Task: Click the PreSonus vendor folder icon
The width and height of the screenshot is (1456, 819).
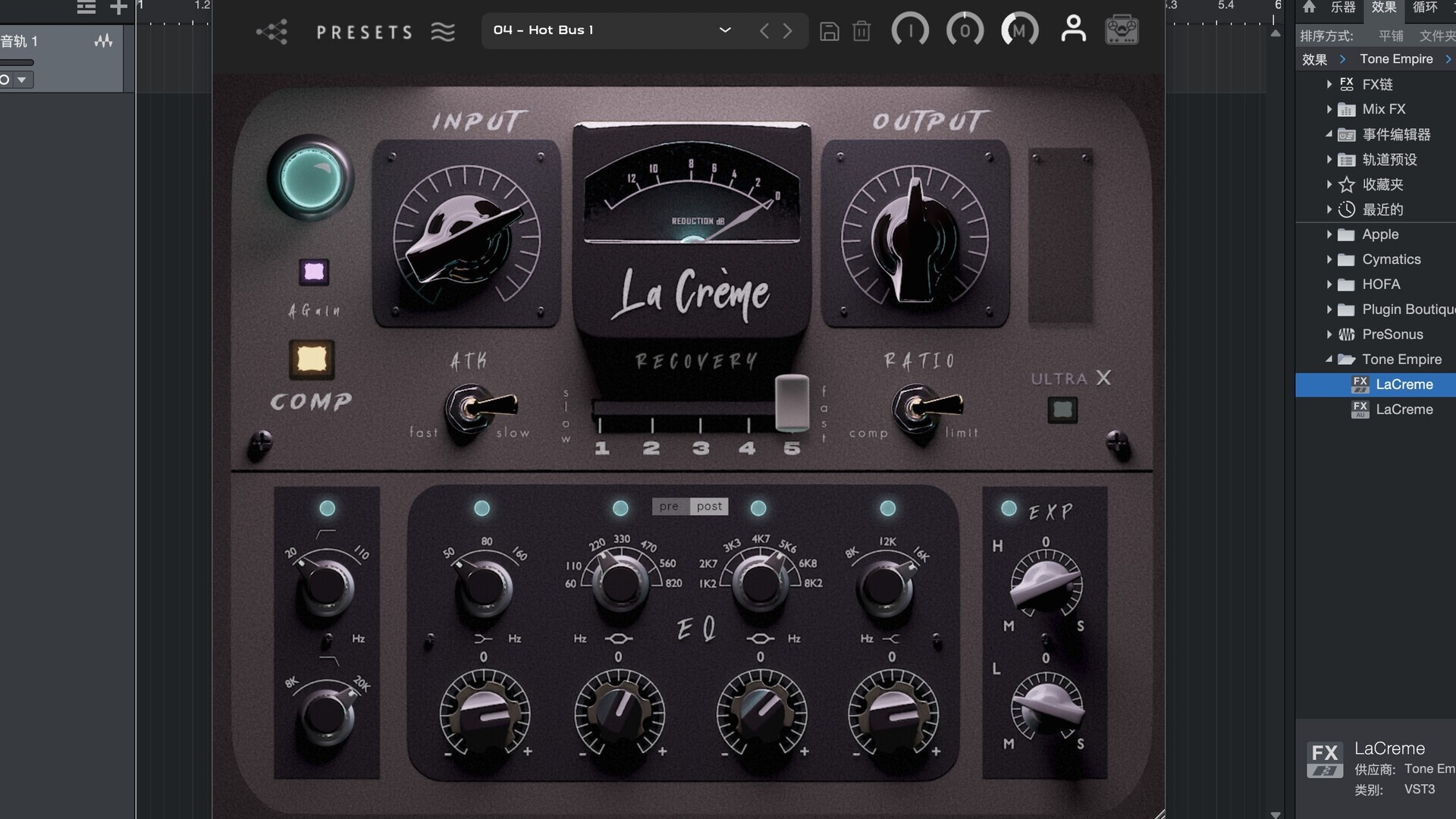Action: (1346, 334)
